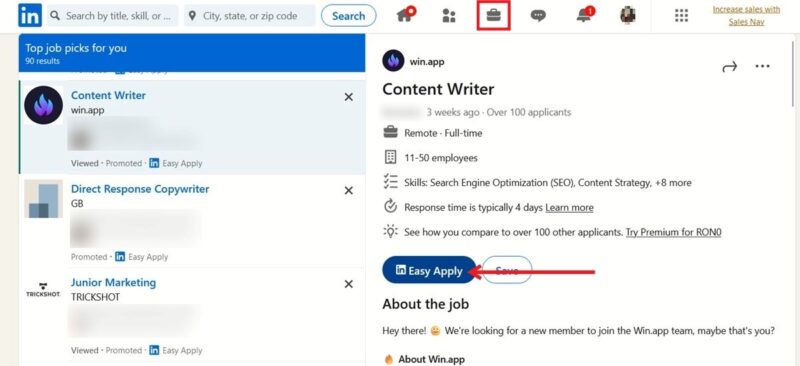Click Increase sales with Sales Nav link

pyautogui.click(x=746, y=15)
